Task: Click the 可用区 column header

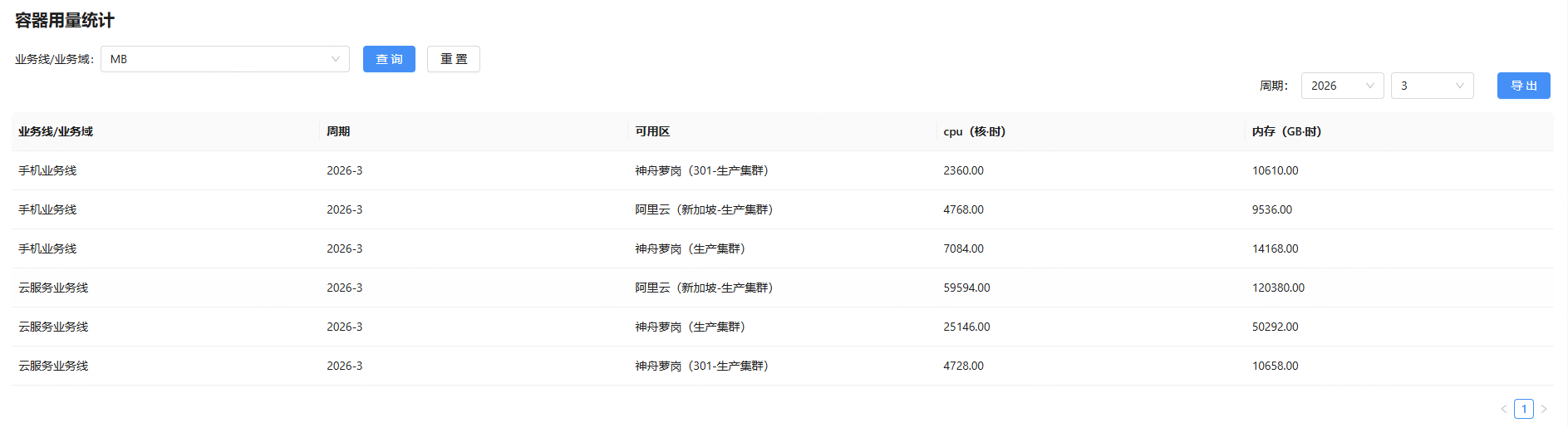Action: click(x=652, y=131)
